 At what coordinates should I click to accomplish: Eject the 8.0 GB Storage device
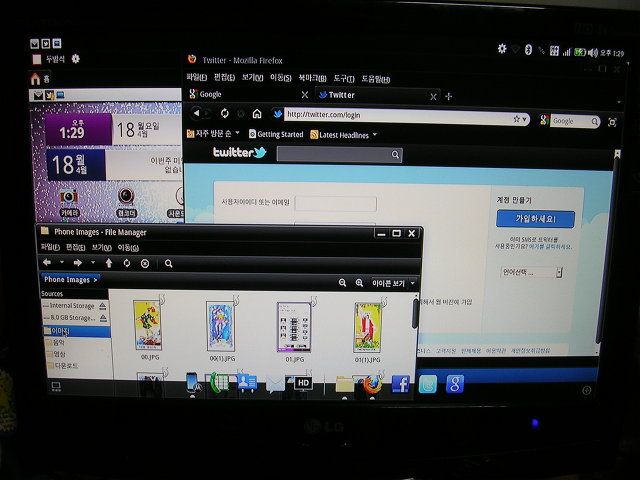[104, 318]
